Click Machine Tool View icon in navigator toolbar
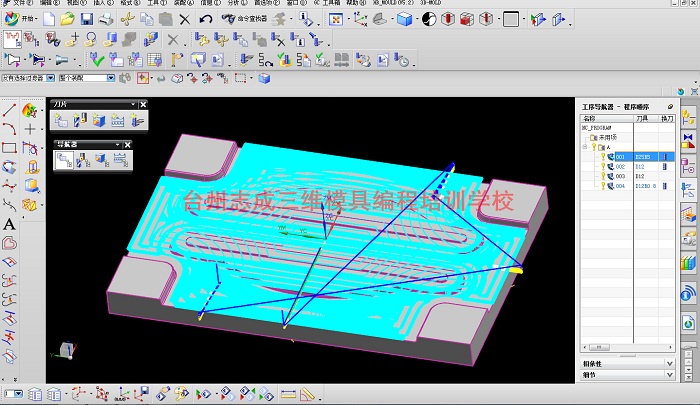This screenshot has width=700, height=405. coord(83,160)
